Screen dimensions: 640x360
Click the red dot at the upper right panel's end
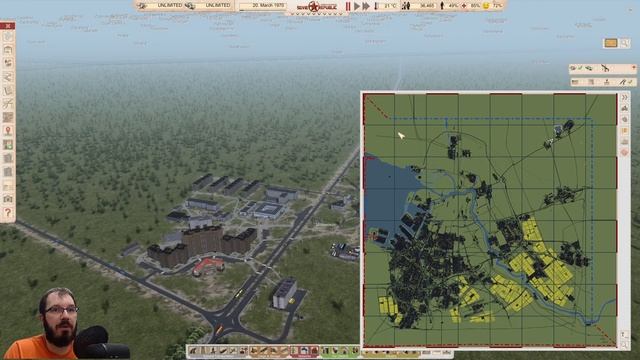click(633, 68)
